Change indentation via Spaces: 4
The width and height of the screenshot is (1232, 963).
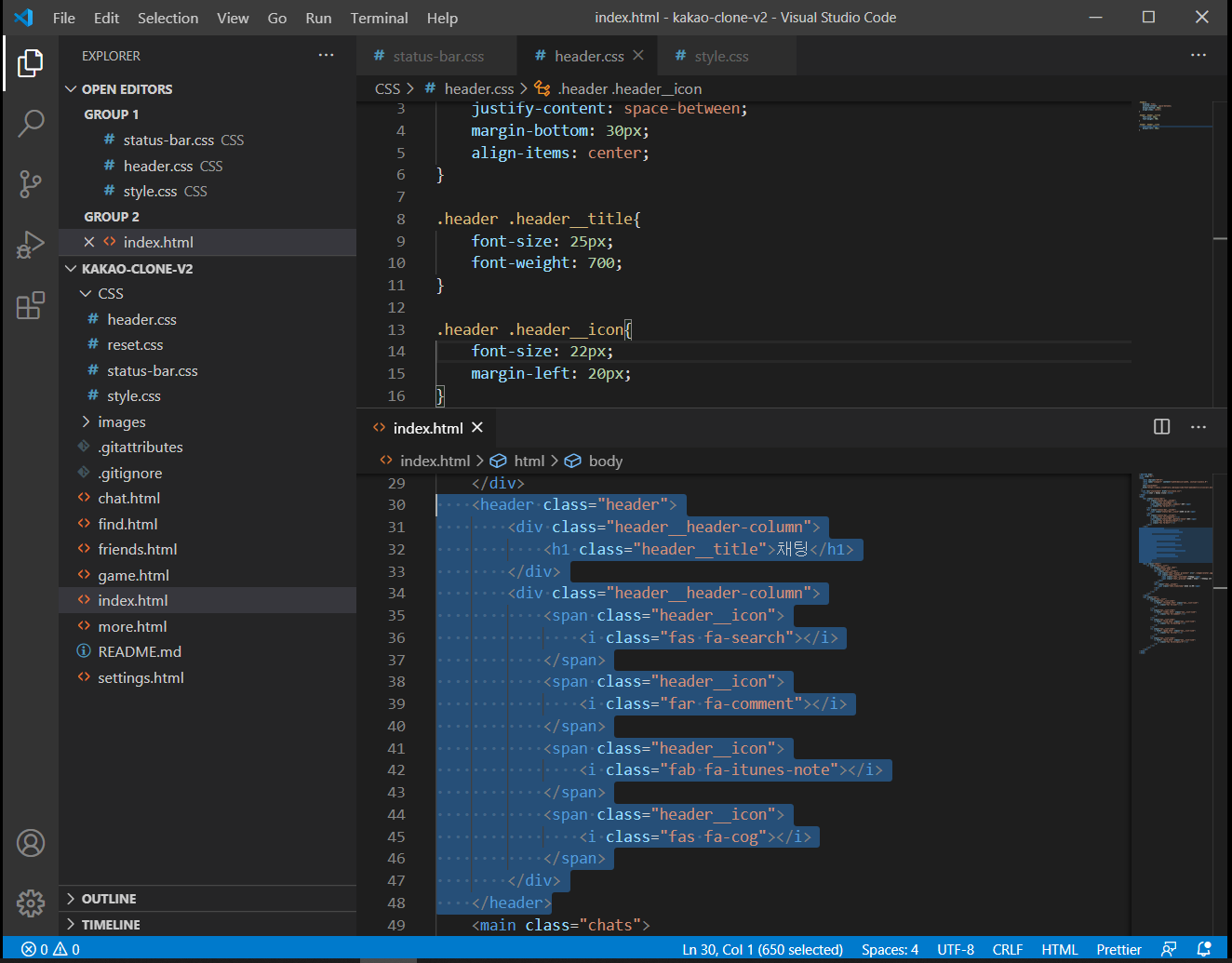tap(890, 949)
